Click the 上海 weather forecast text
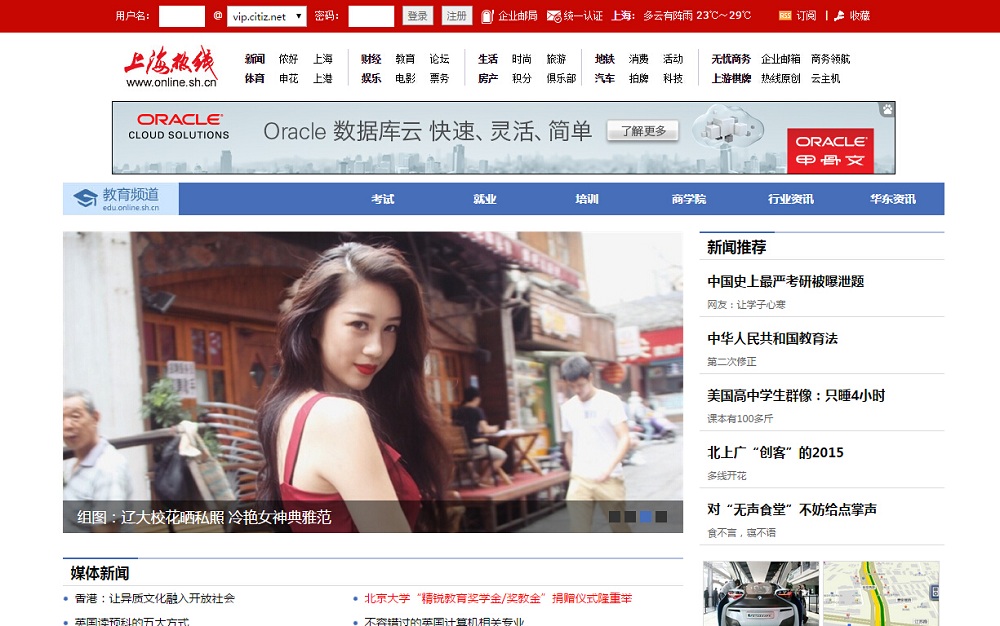 coord(681,16)
